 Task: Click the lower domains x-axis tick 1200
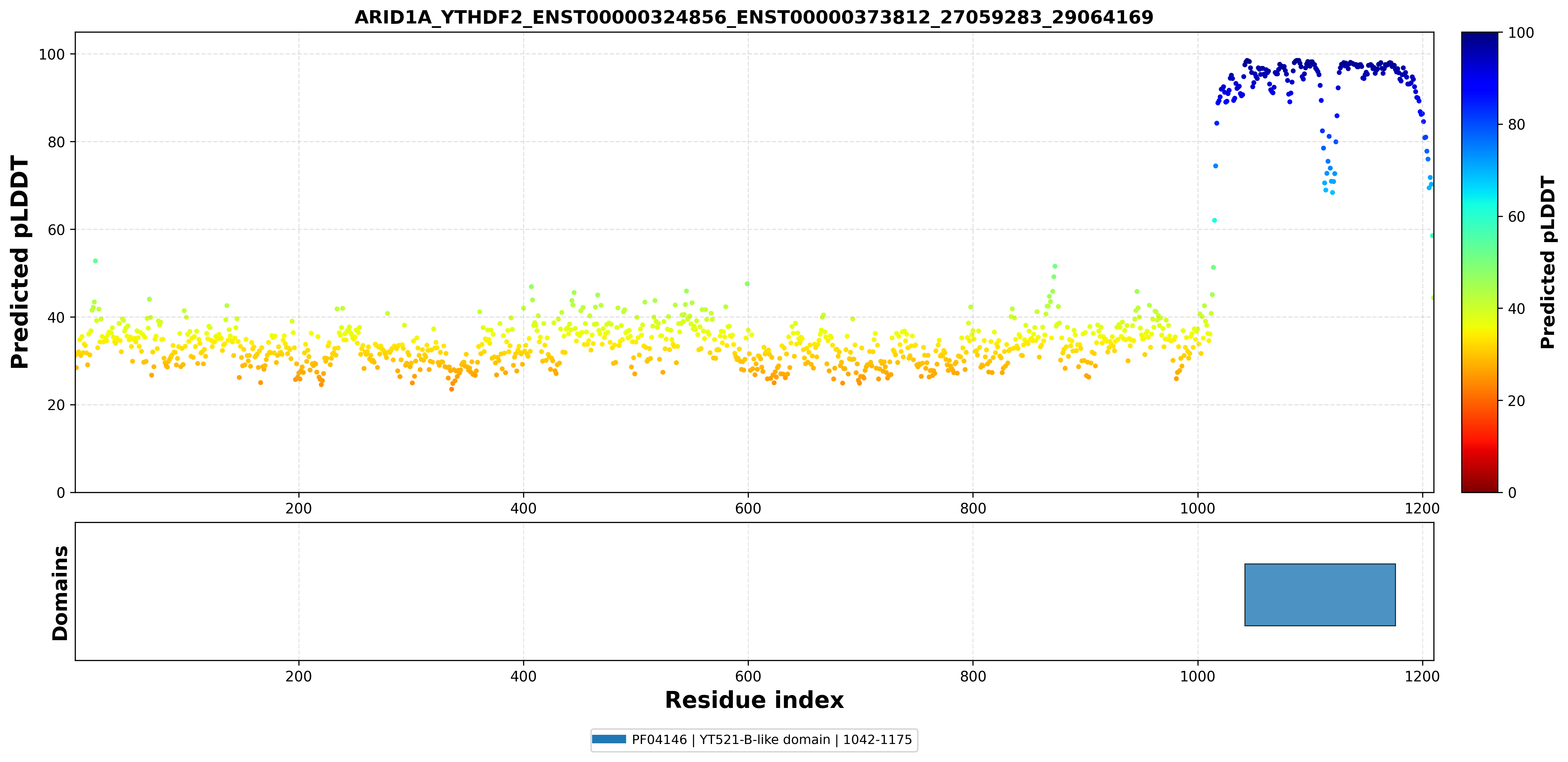(x=1423, y=676)
